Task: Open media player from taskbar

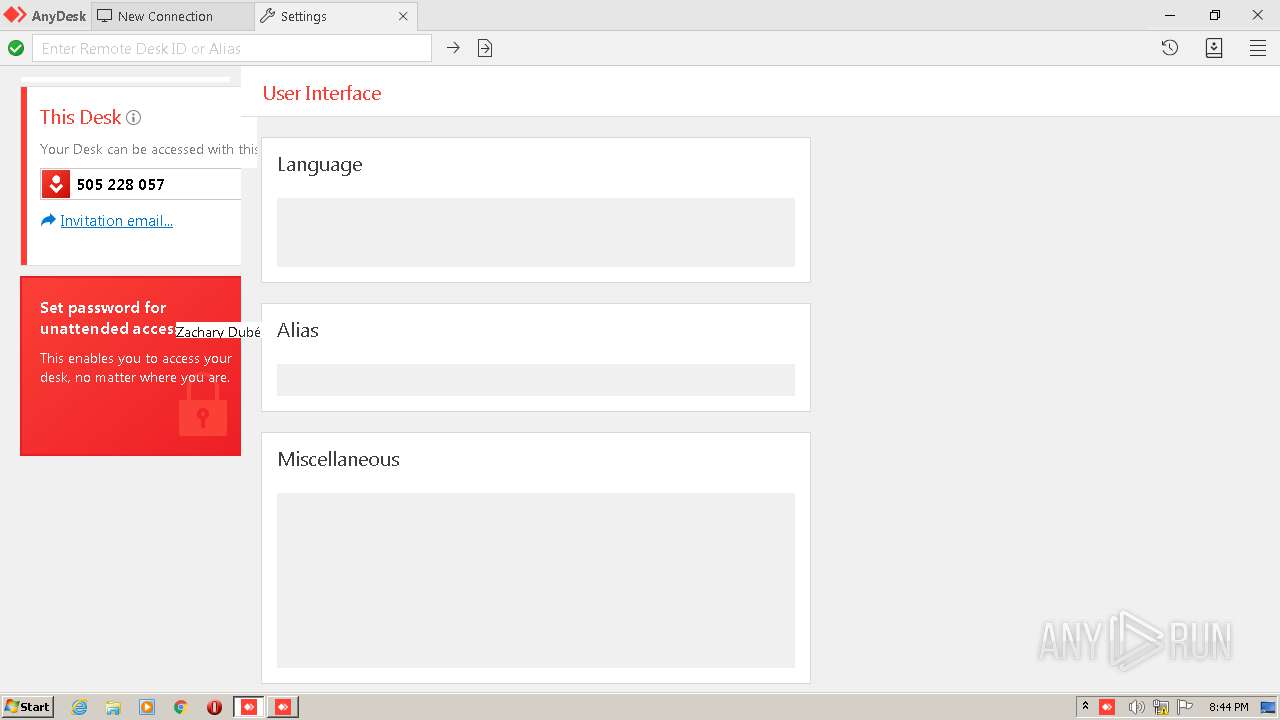Action: pos(147,707)
